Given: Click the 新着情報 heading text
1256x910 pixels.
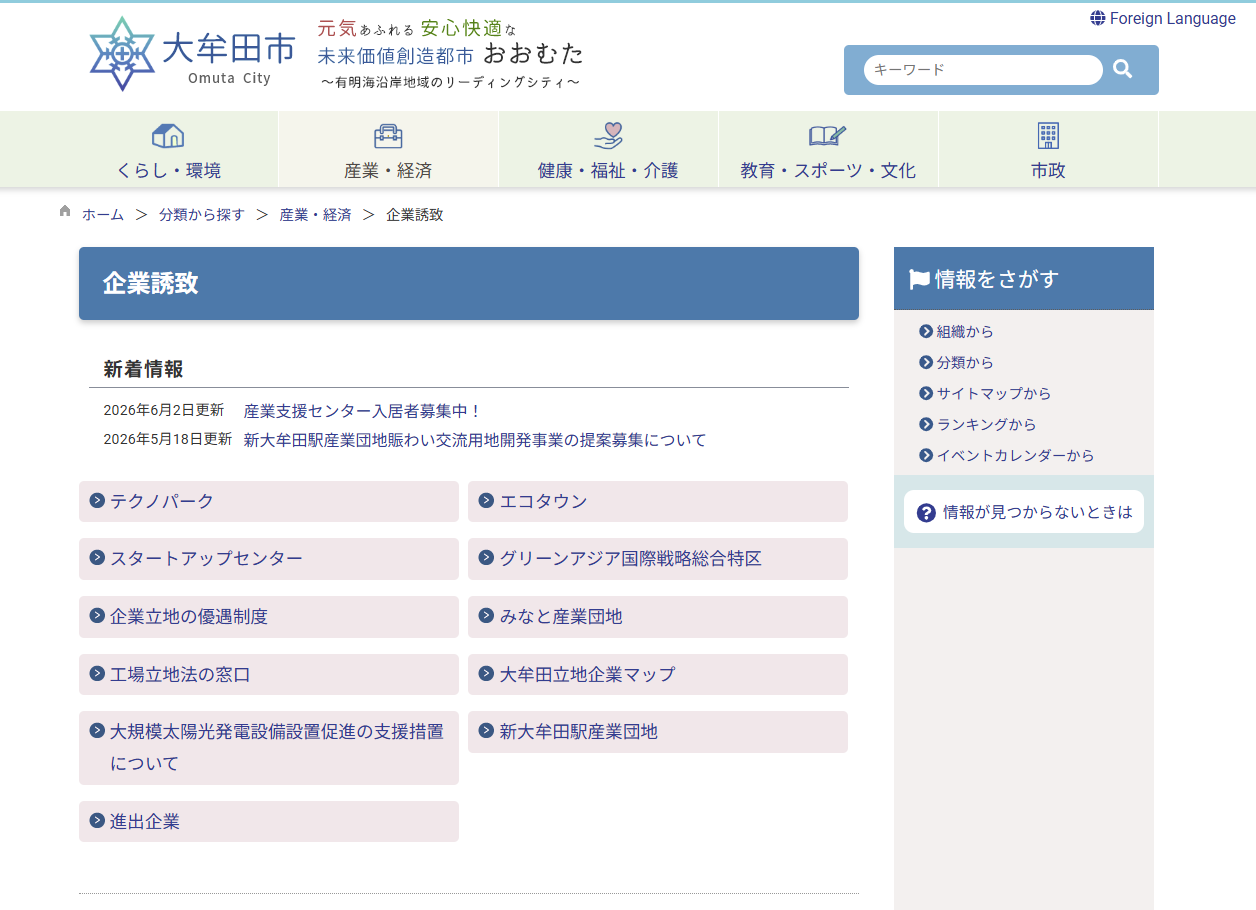Looking at the screenshot, I should 144,369.
